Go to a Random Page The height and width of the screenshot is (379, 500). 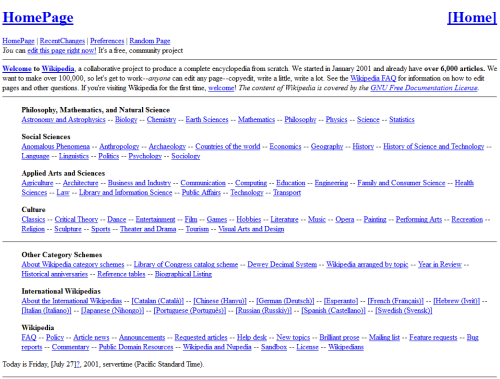click(150, 41)
